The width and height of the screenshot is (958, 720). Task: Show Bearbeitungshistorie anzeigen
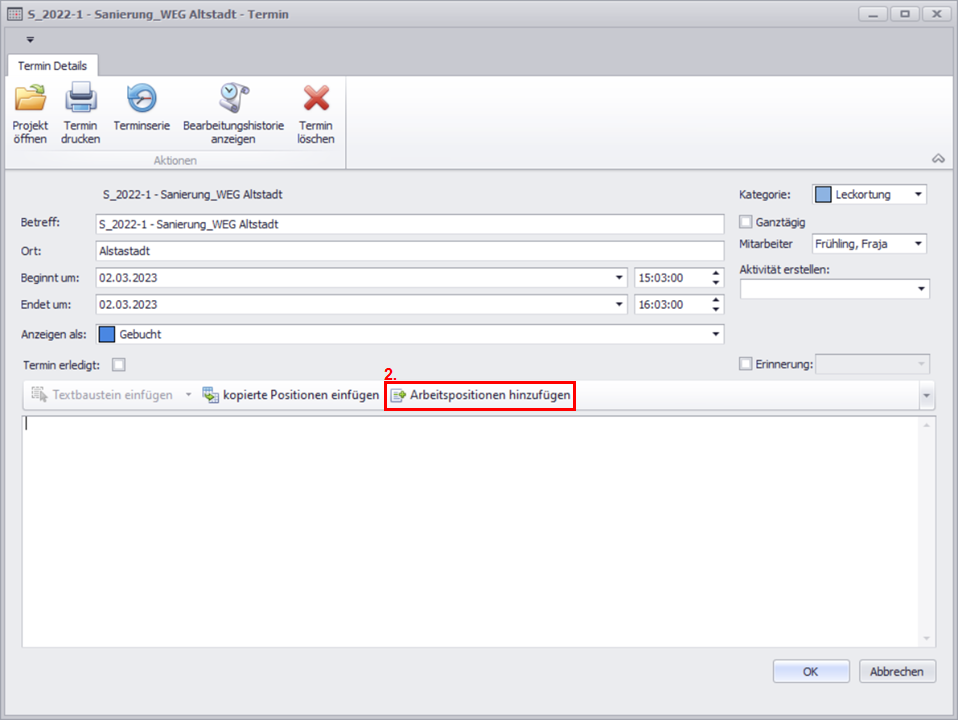233,100
